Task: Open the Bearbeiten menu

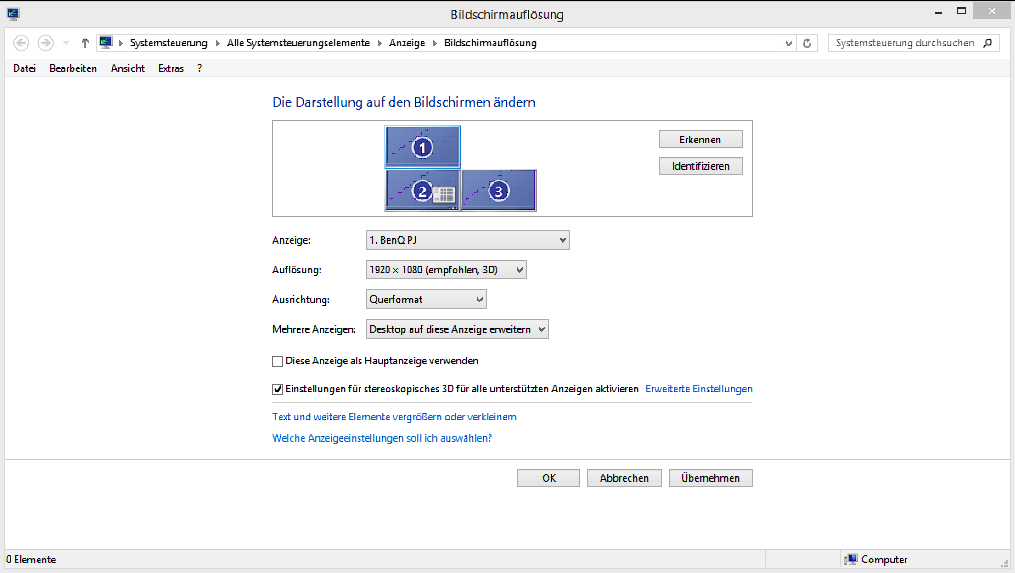Action: [x=73, y=68]
